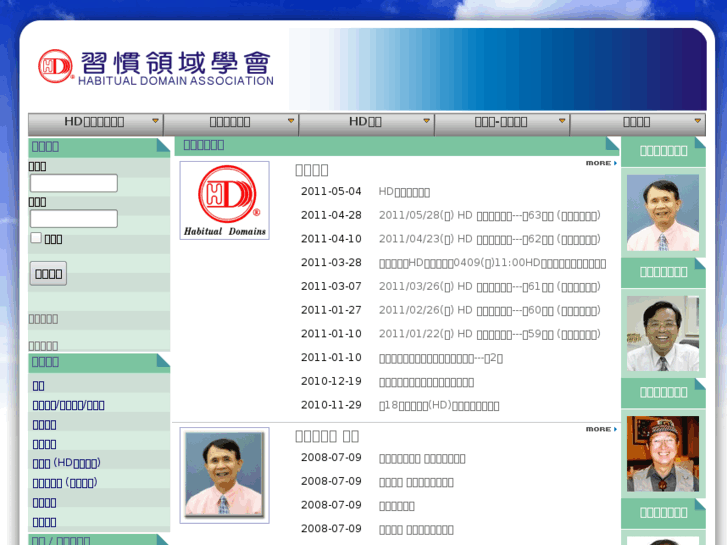Click the more link above the 2008-07-09 list
Screen dimensions: 727x545
pos(601,430)
